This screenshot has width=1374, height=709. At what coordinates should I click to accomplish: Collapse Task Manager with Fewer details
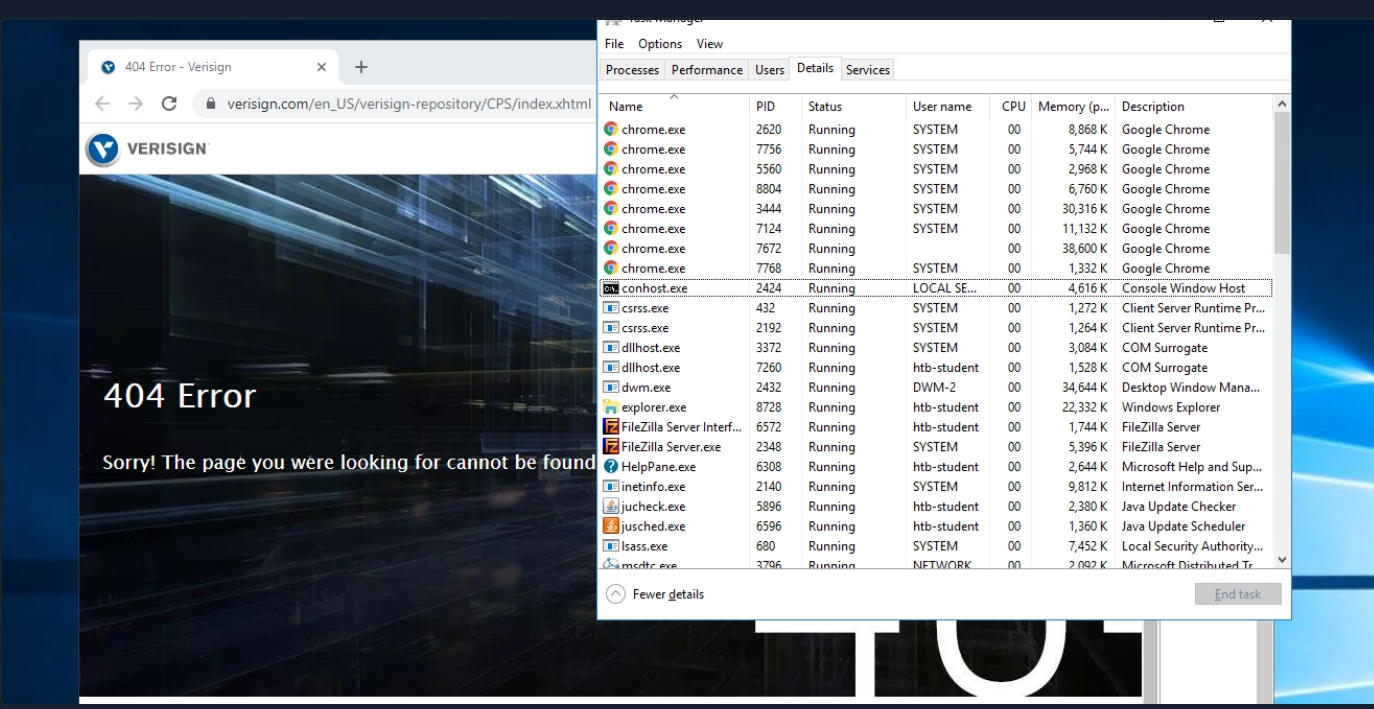(x=656, y=594)
